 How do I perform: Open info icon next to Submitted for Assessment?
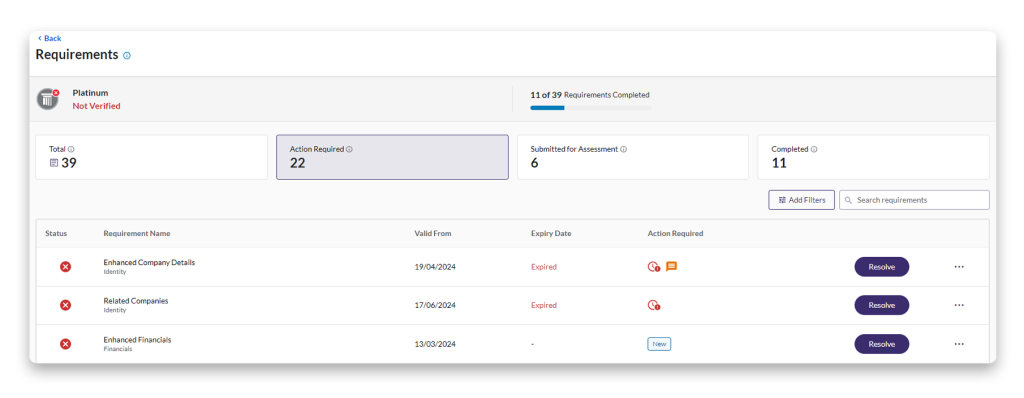(624, 149)
